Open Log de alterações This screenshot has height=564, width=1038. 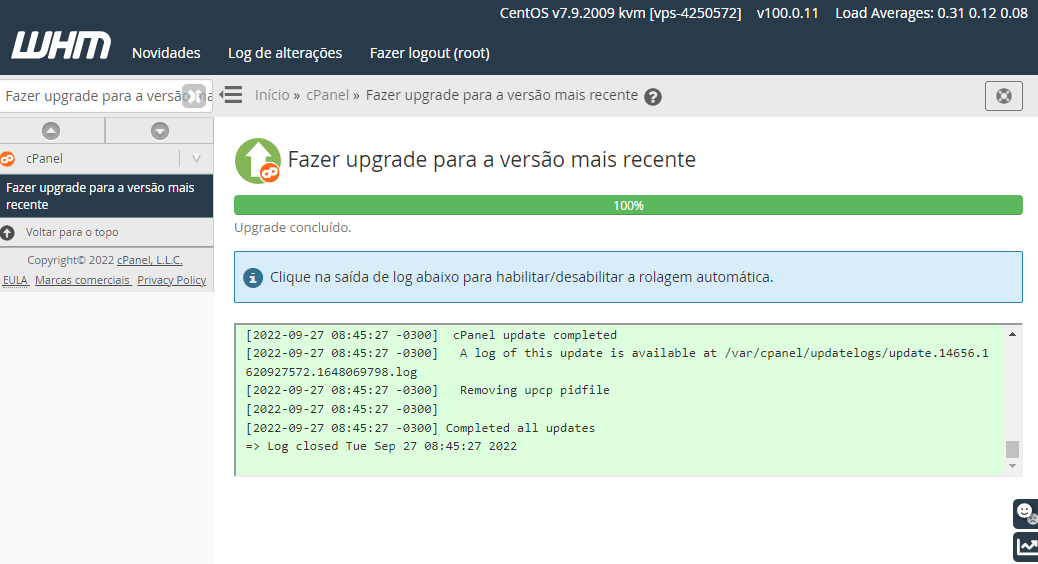pos(285,53)
